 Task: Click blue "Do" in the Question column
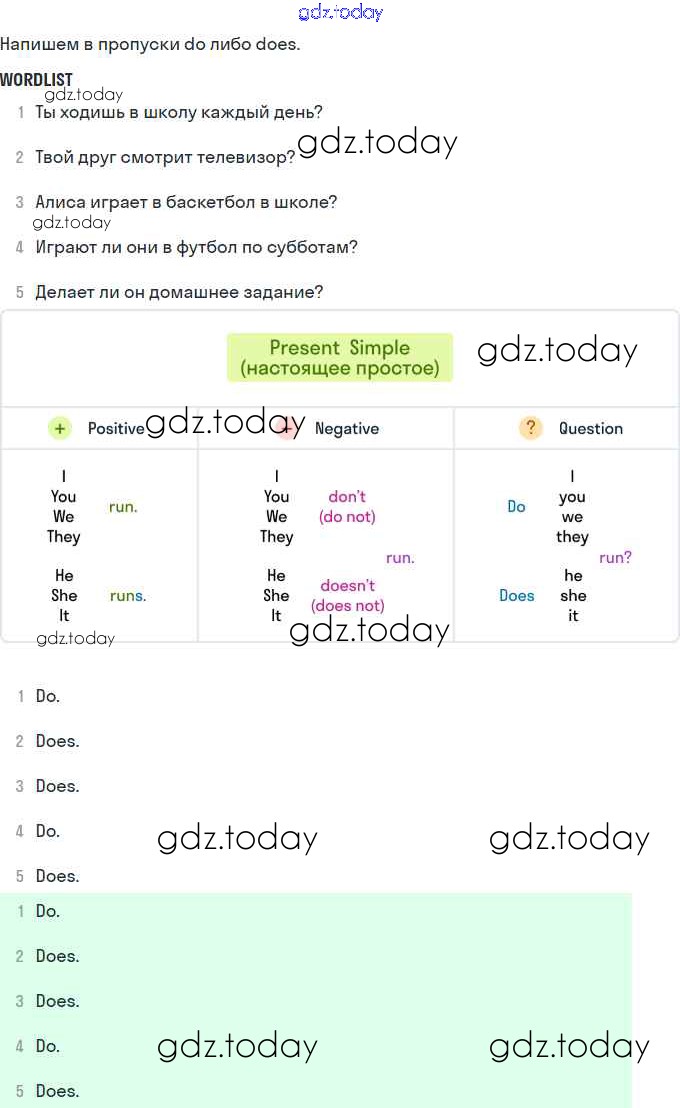pos(516,507)
